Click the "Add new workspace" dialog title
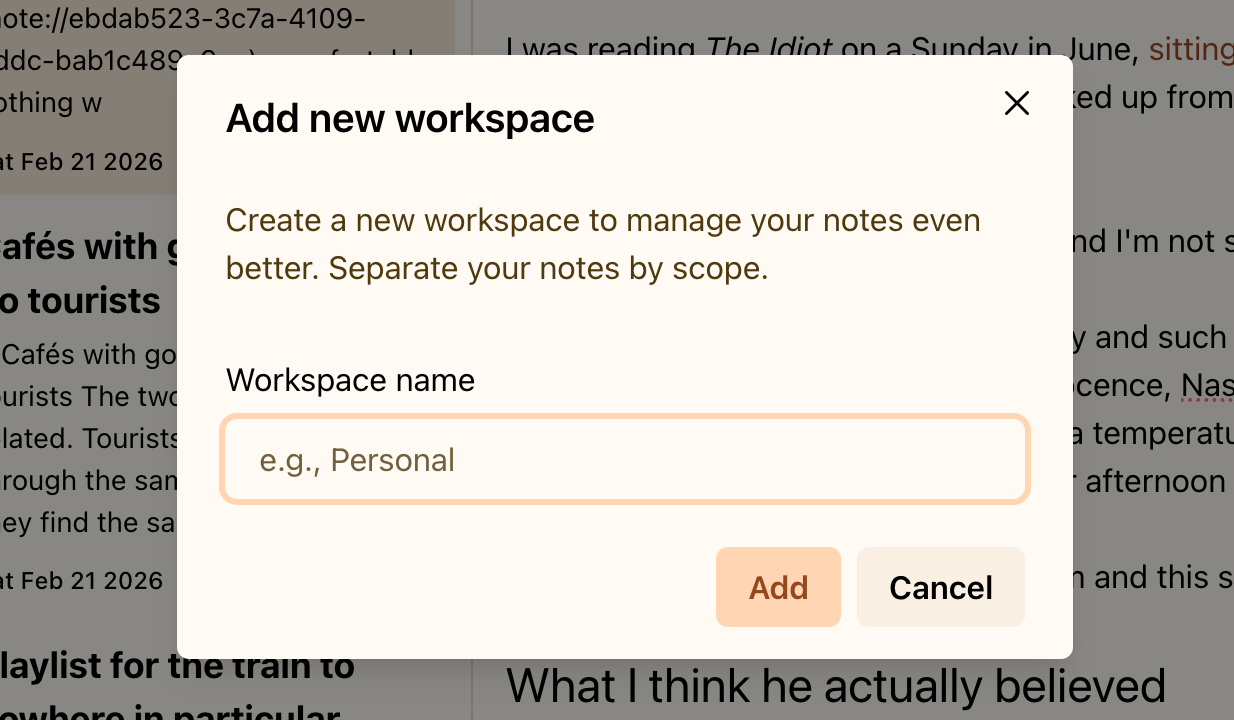1234x720 pixels. point(410,118)
